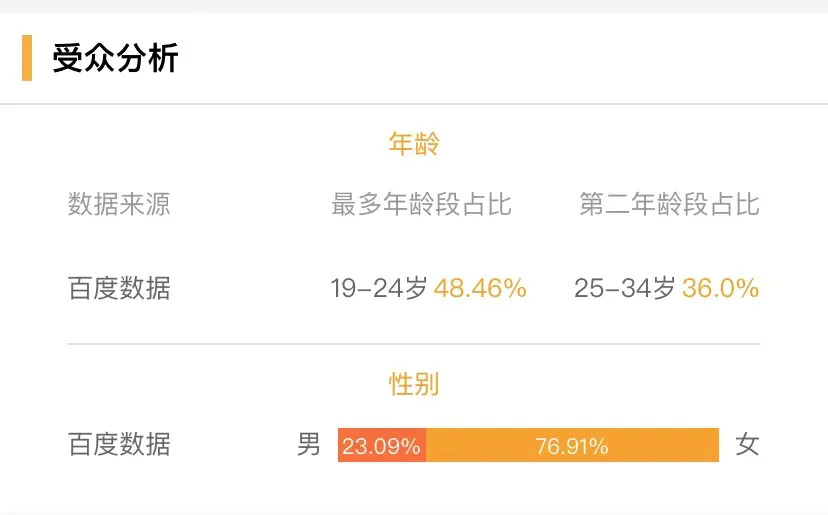Click the 36.0% percentage value
Screen dimensions: 828x515
pos(720,289)
